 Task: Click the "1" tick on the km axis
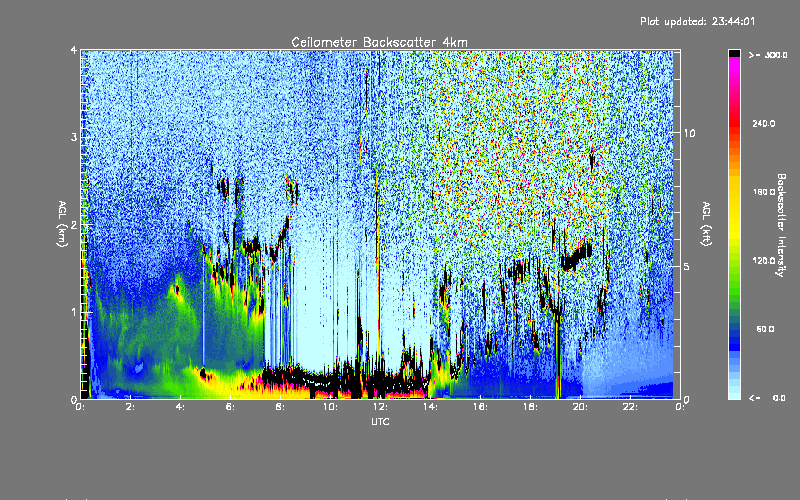coord(74,312)
